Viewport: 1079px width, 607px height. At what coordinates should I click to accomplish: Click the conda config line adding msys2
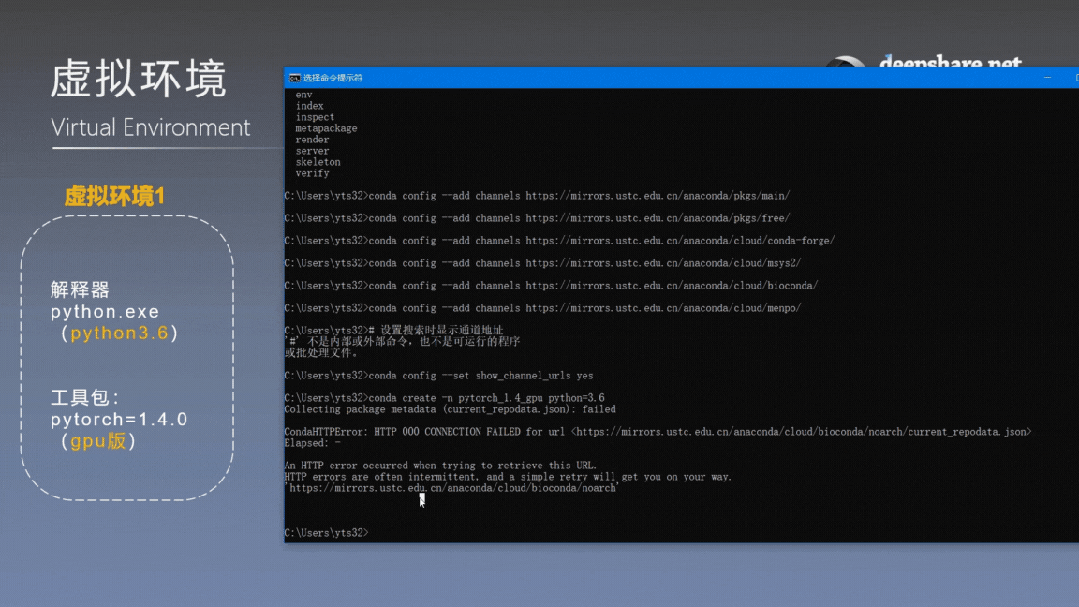pos(543,263)
